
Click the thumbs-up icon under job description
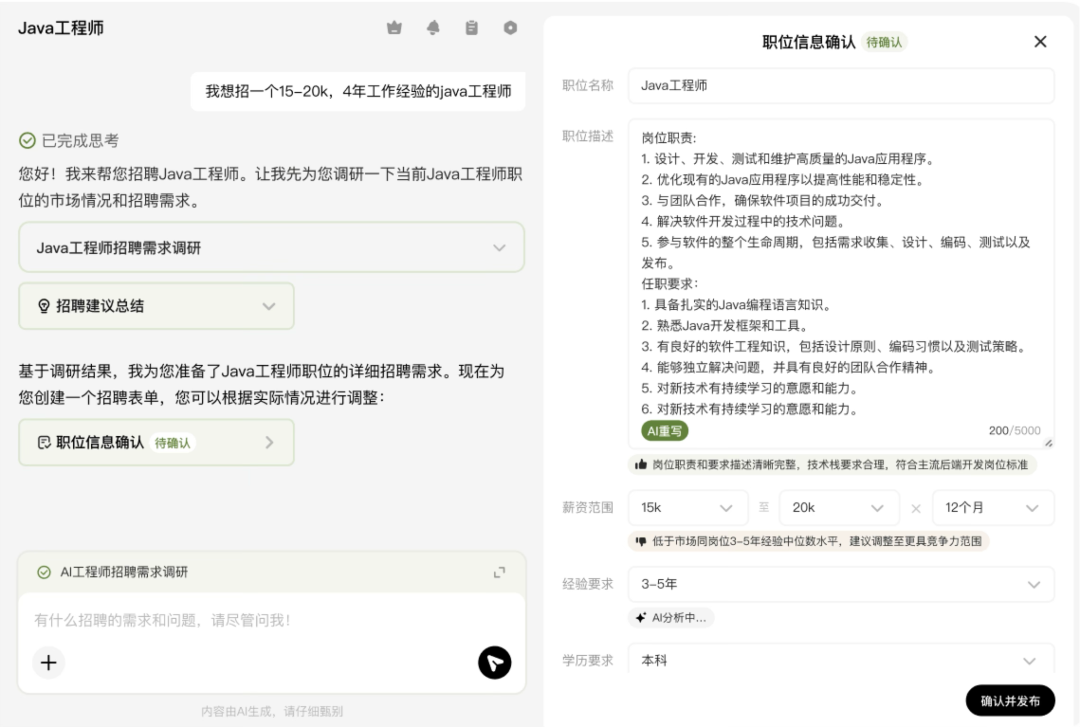coord(641,464)
